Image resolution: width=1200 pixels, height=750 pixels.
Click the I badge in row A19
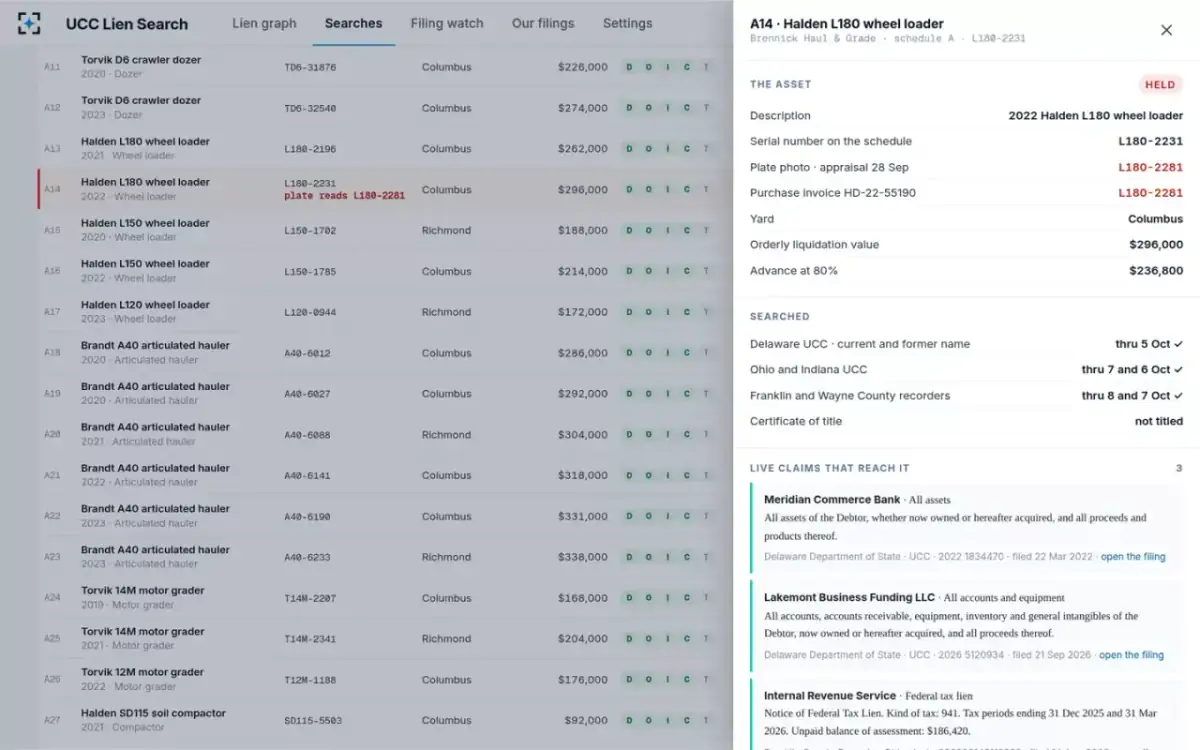pyautogui.click(x=668, y=394)
